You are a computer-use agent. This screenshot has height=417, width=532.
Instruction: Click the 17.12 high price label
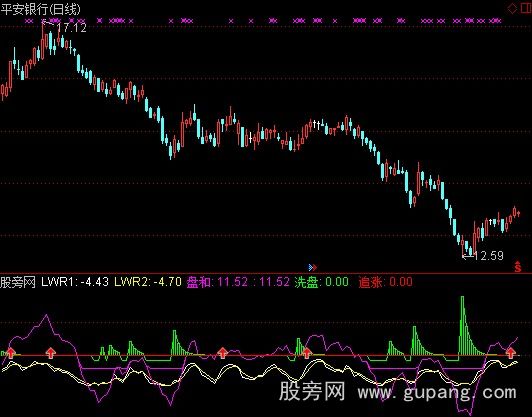[71, 27]
